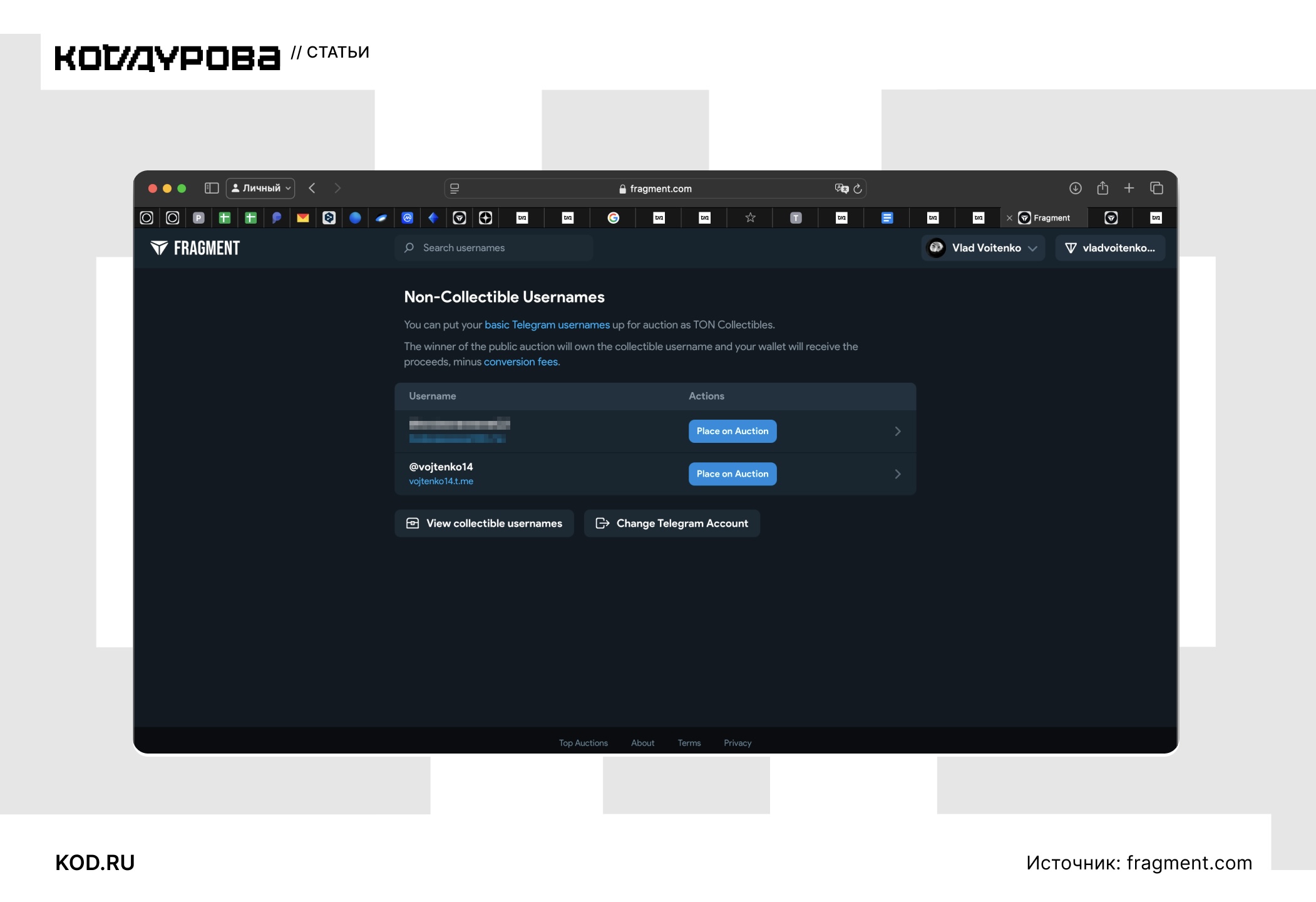Add a new tab with the plus icon
Viewport: 1316px width, 902px height.
click(x=1129, y=188)
